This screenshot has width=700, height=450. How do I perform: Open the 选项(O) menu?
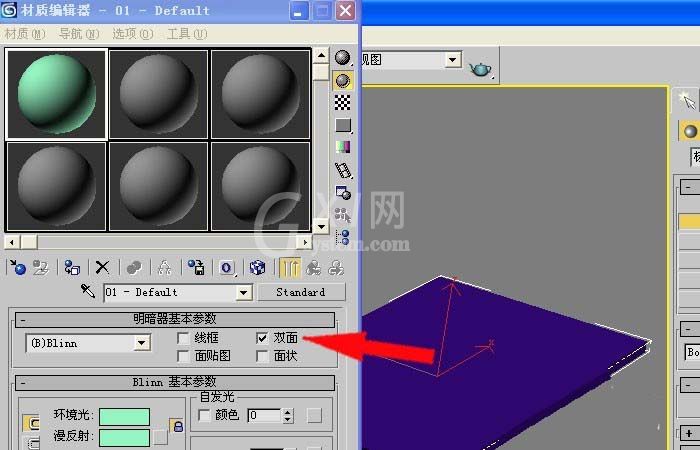[x=133, y=34]
